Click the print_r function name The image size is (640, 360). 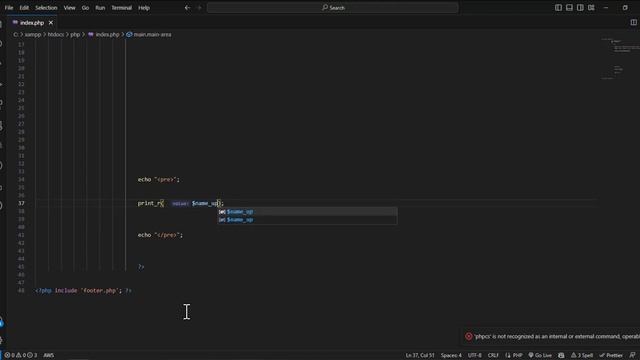click(149, 203)
